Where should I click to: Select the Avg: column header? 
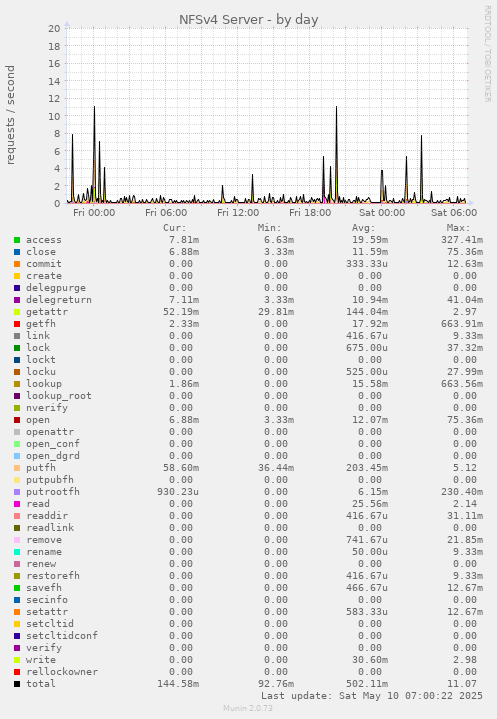364,228
